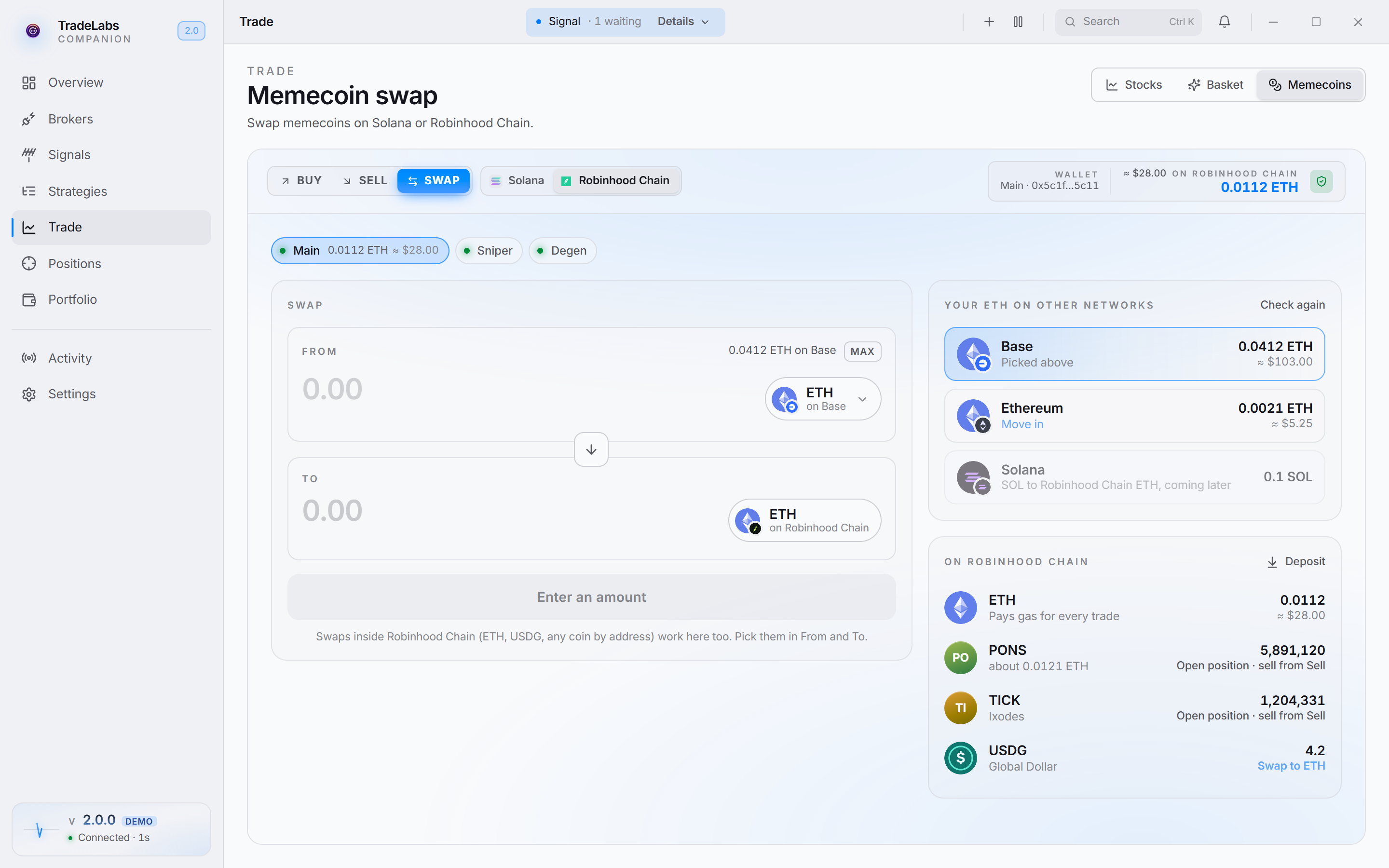Screen dimensions: 1389x868
Task: Open the Signals section
Action: point(111,155)
